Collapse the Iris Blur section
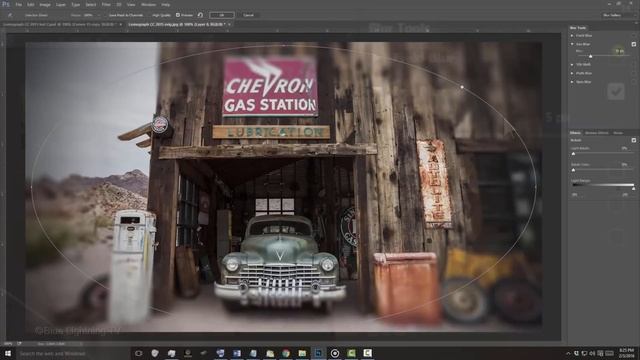 (572, 44)
